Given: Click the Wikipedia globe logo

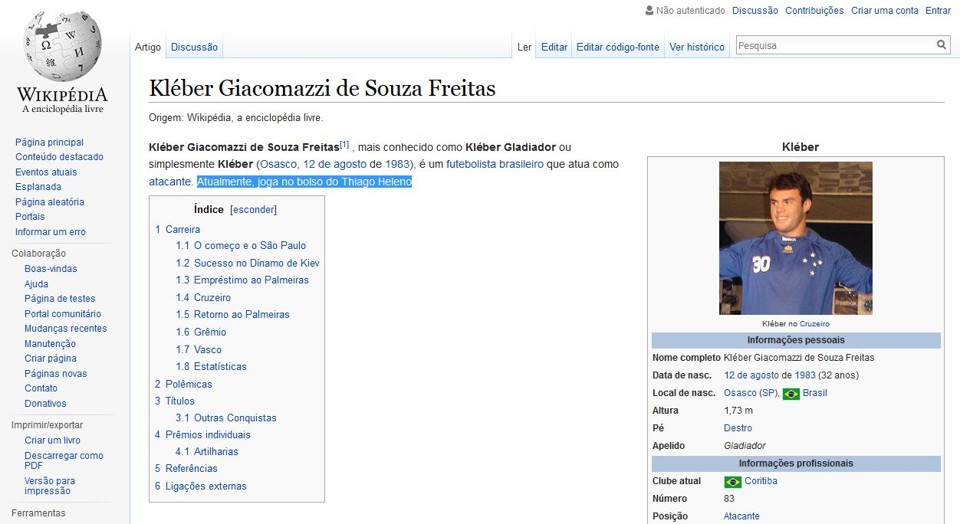Looking at the screenshot, I should point(62,47).
